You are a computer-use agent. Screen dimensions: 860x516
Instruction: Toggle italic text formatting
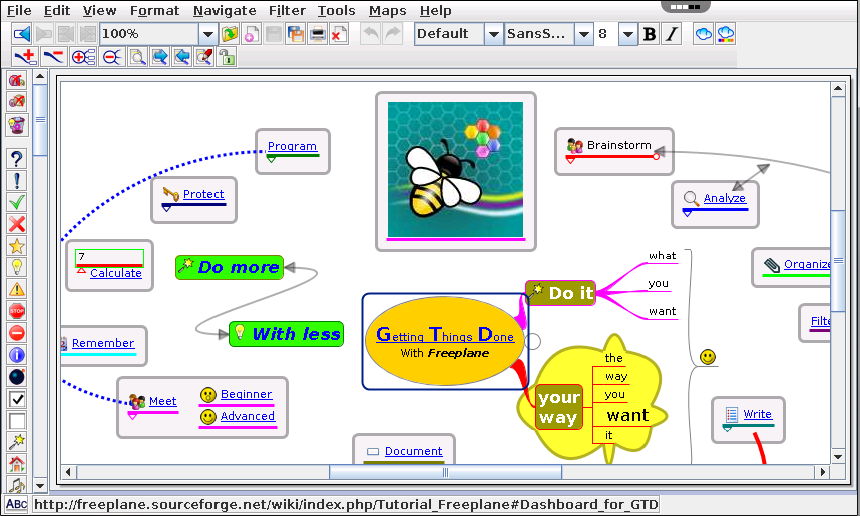671,34
